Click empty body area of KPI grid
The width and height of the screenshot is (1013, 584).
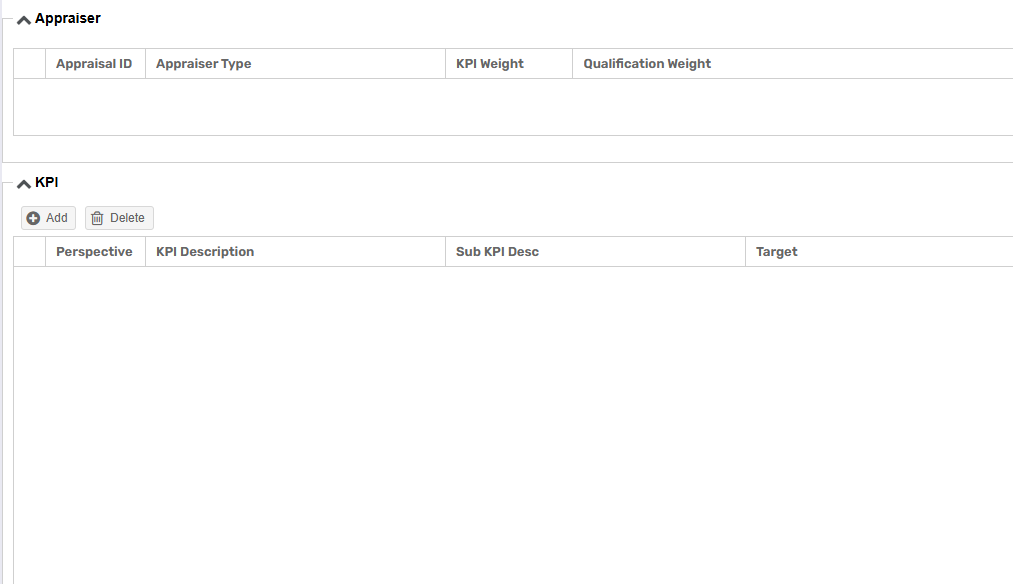point(513,425)
